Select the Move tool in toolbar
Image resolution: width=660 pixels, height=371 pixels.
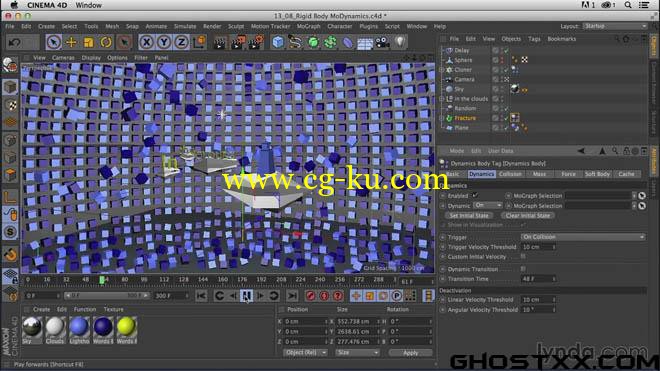(x=71, y=42)
